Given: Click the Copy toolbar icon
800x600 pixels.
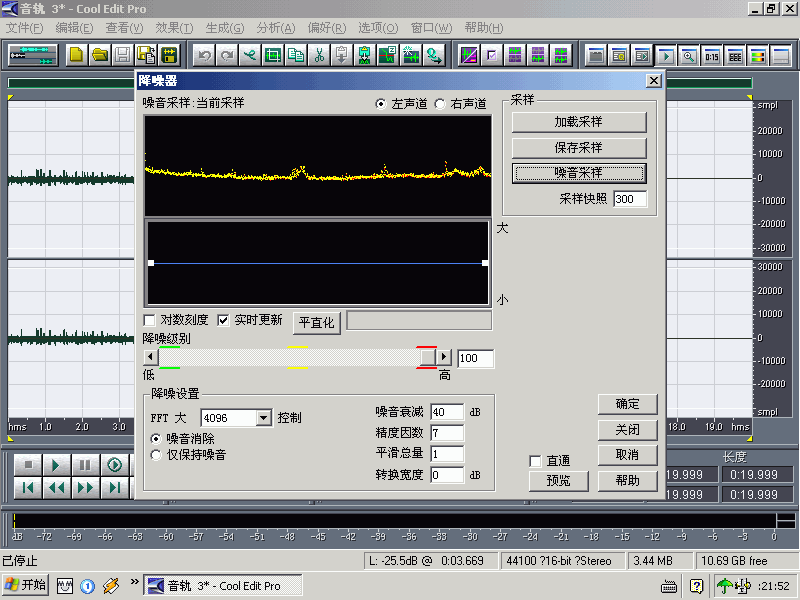Looking at the screenshot, I should pyautogui.click(x=296, y=55).
